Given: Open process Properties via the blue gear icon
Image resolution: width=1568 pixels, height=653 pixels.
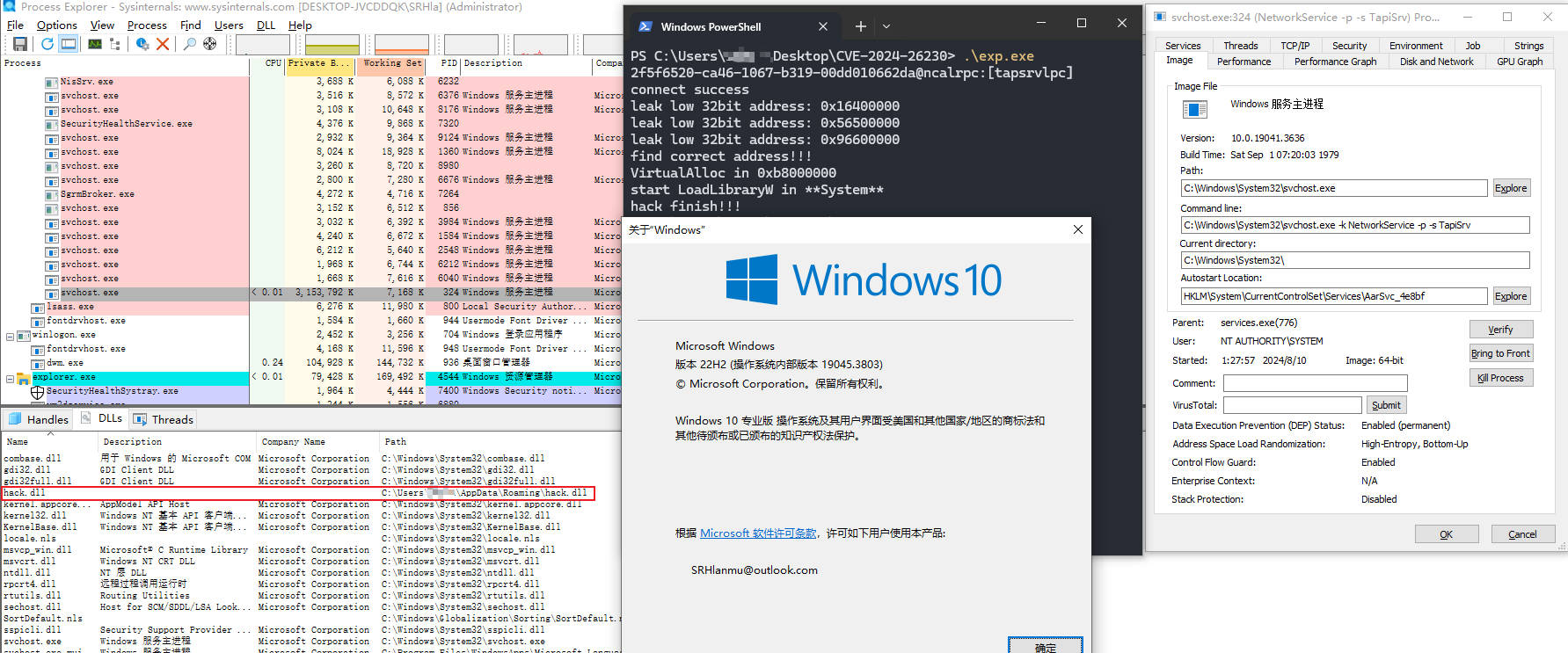Looking at the screenshot, I should click(142, 44).
